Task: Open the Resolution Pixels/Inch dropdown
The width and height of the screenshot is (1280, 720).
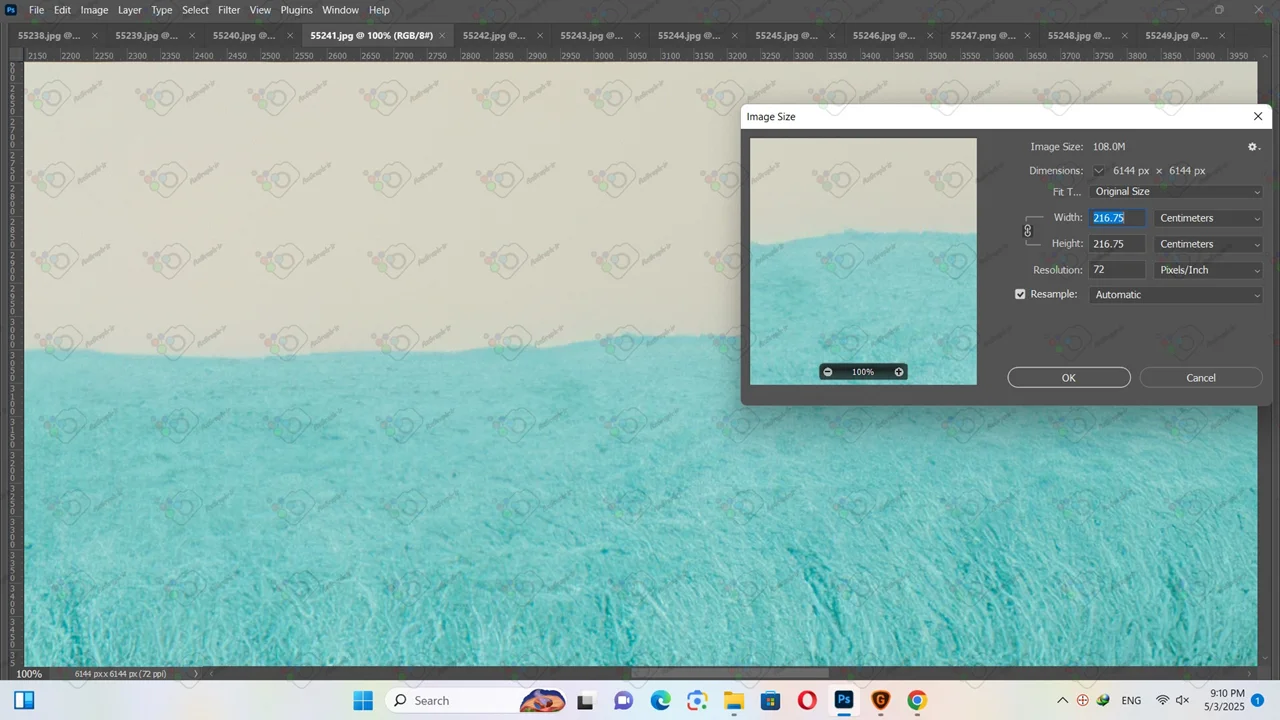Action: 1209,270
